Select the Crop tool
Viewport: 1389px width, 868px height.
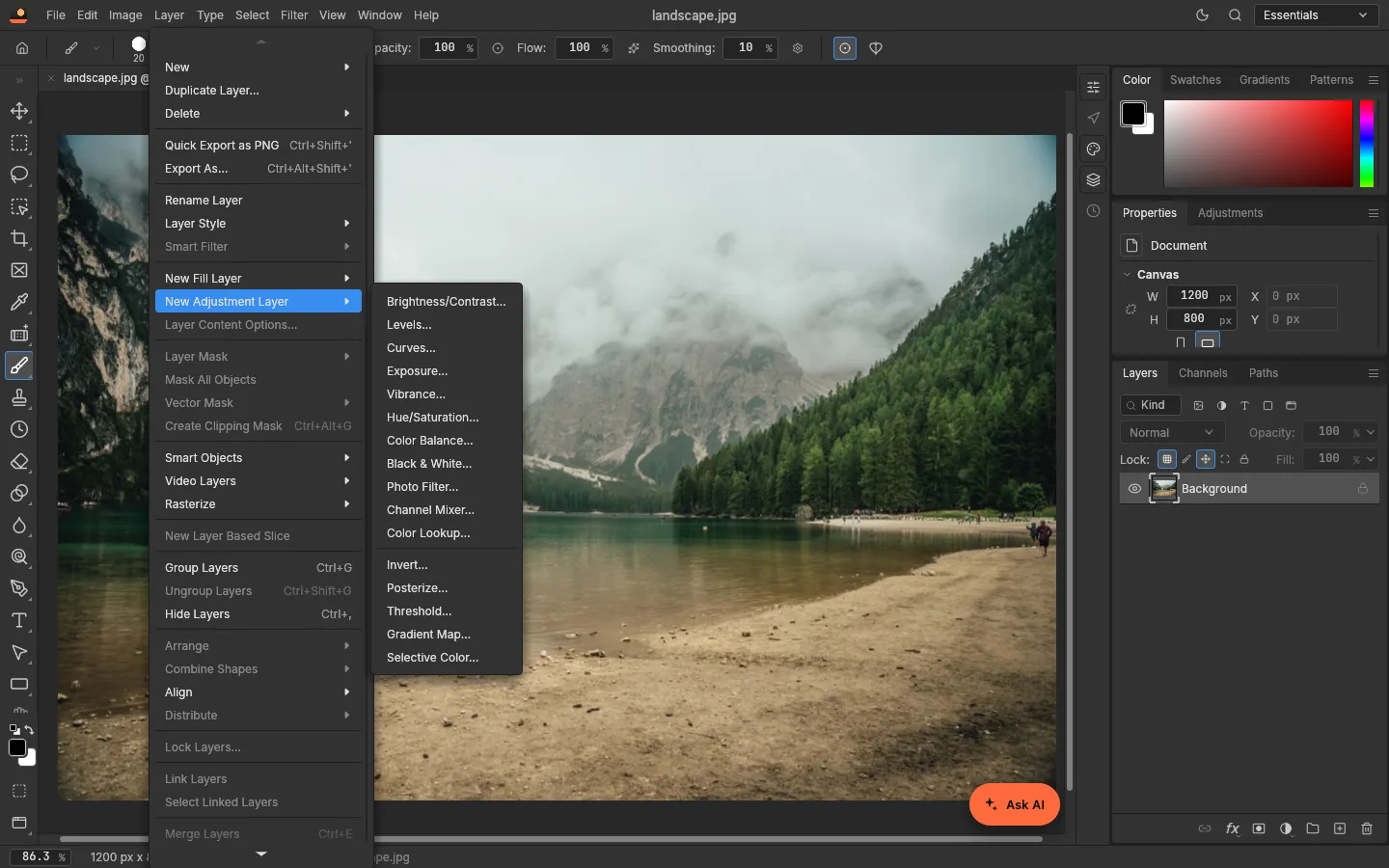point(19,238)
